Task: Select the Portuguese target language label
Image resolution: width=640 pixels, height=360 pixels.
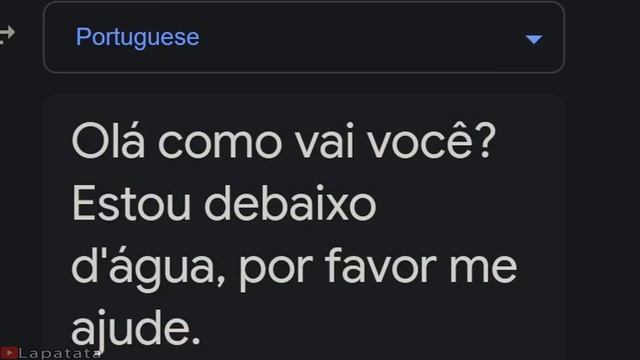Action: pyautogui.click(x=138, y=38)
